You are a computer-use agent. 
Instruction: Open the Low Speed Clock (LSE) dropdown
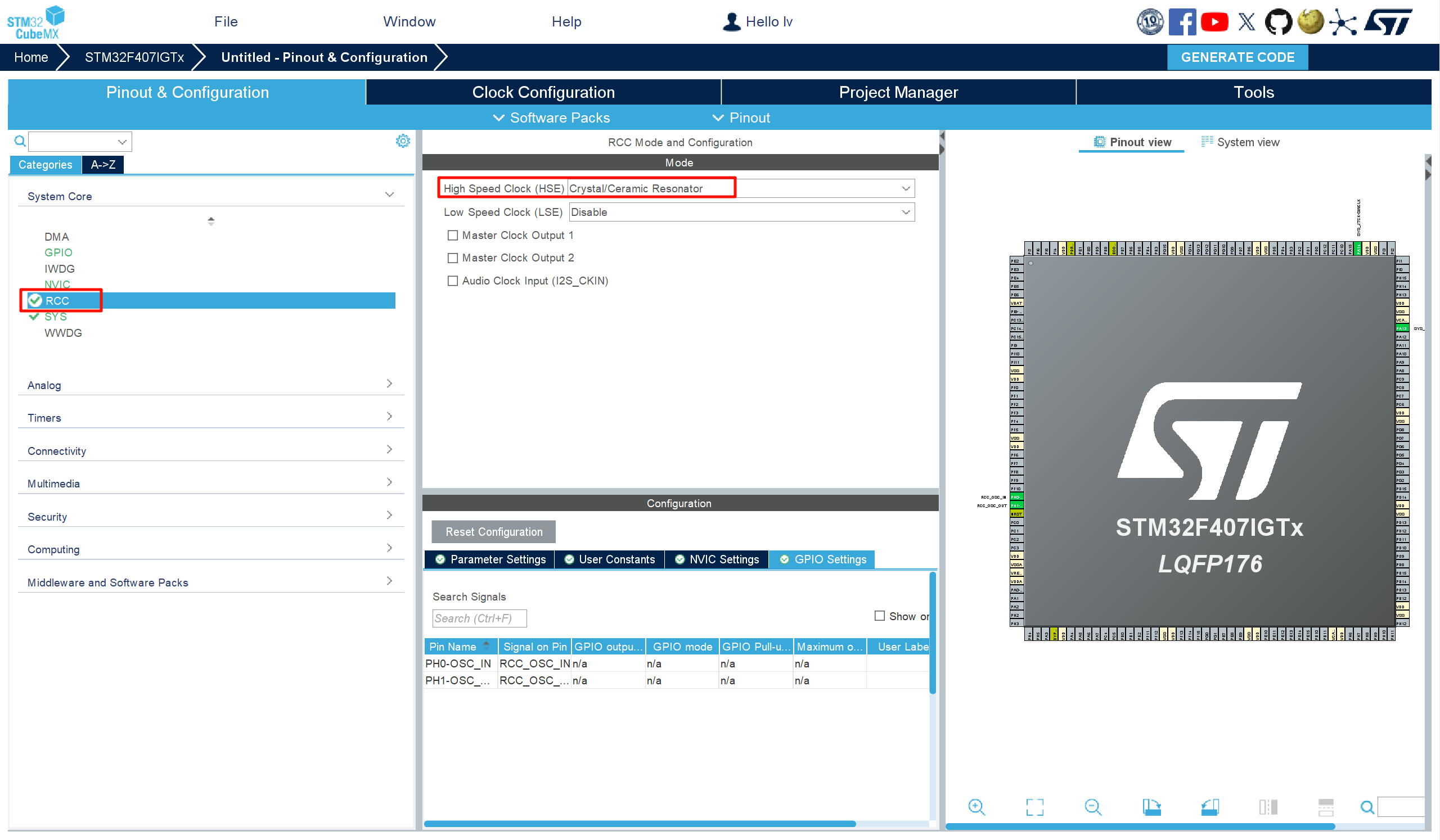(x=741, y=213)
